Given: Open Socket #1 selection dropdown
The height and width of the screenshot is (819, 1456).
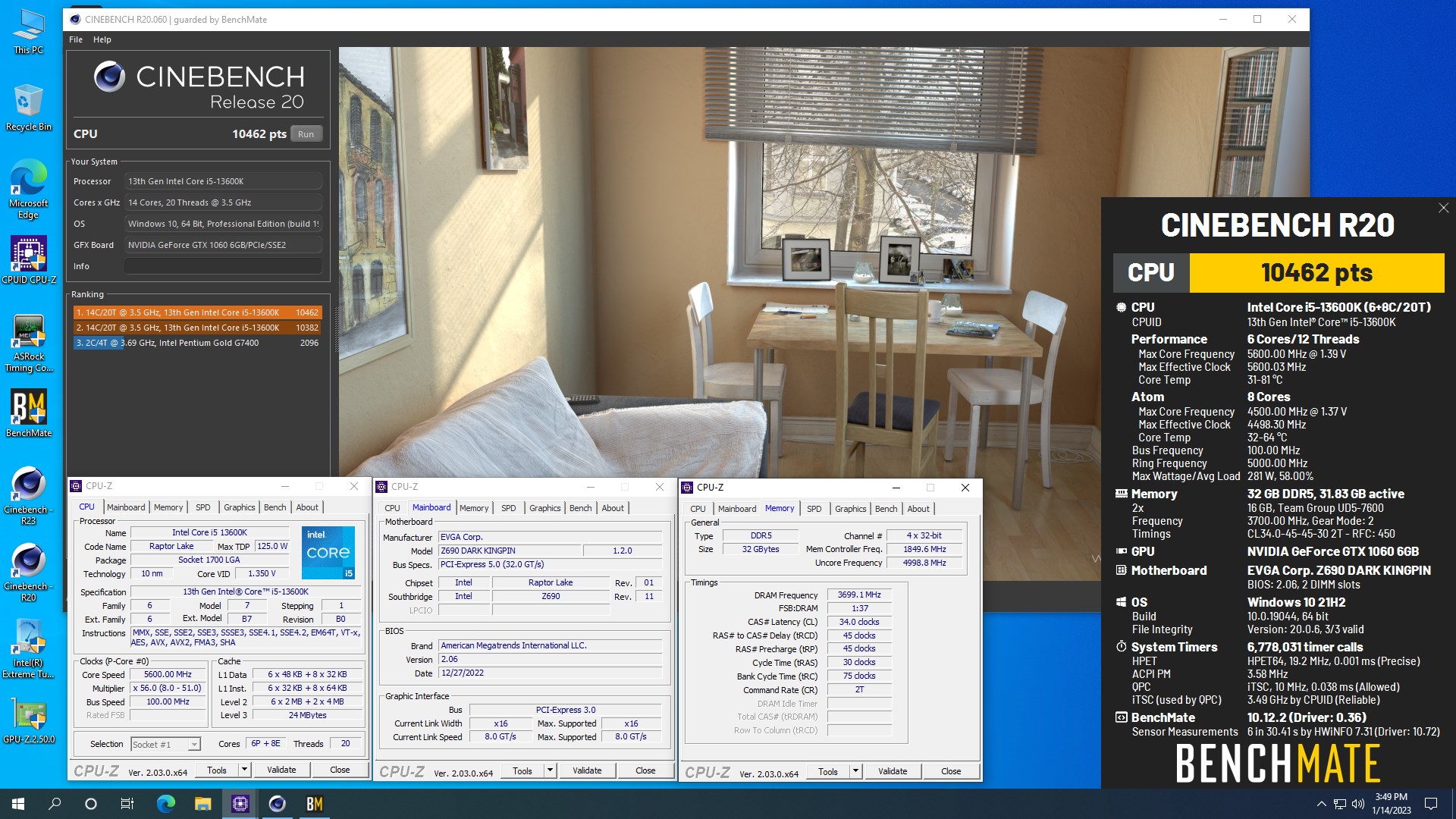Looking at the screenshot, I should click(x=165, y=745).
